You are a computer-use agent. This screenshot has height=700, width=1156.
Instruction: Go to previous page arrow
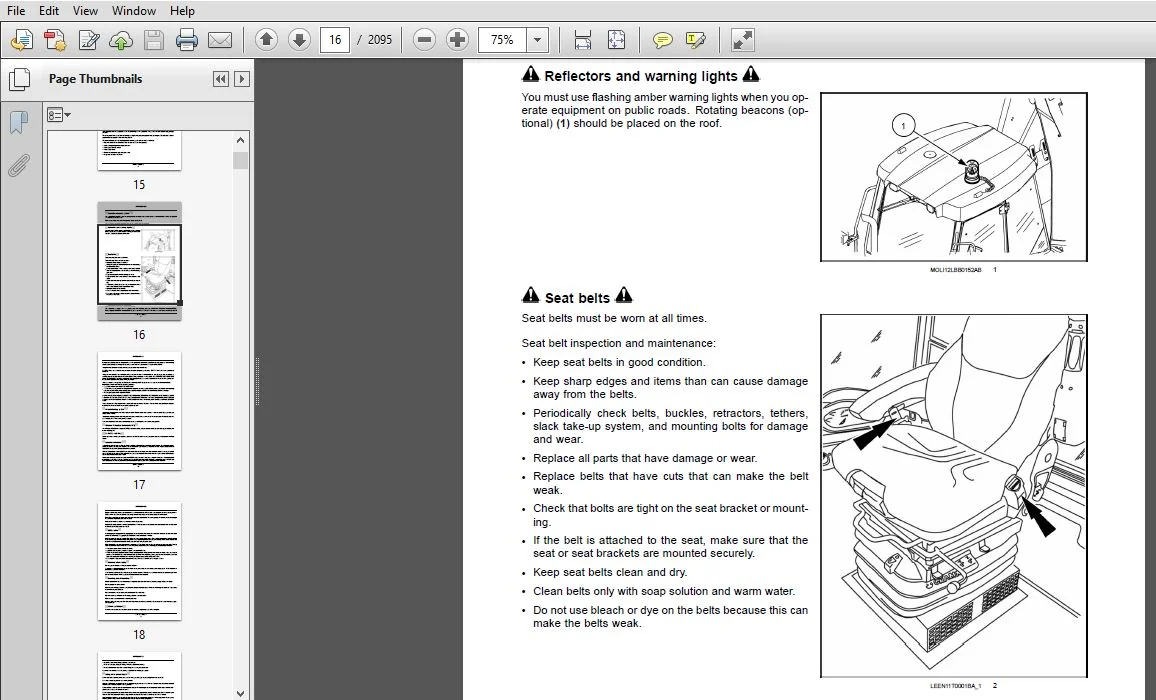click(266, 40)
